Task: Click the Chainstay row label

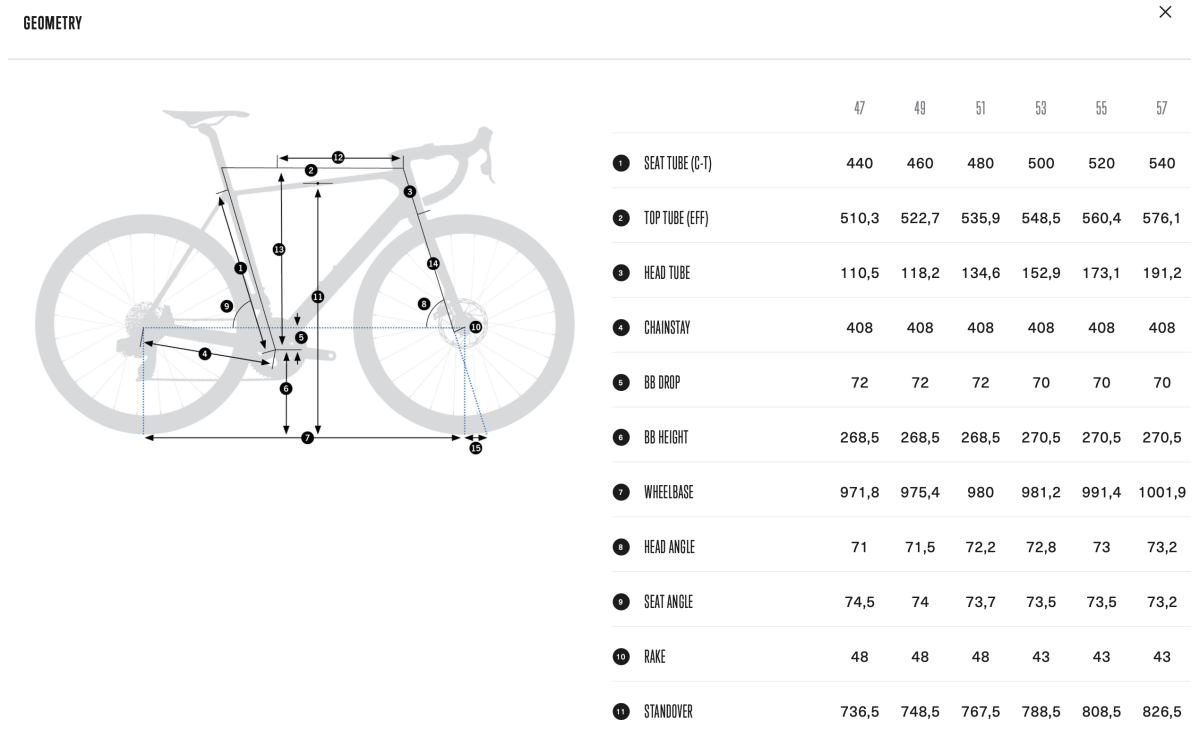Action: click(x=667, y=328)
